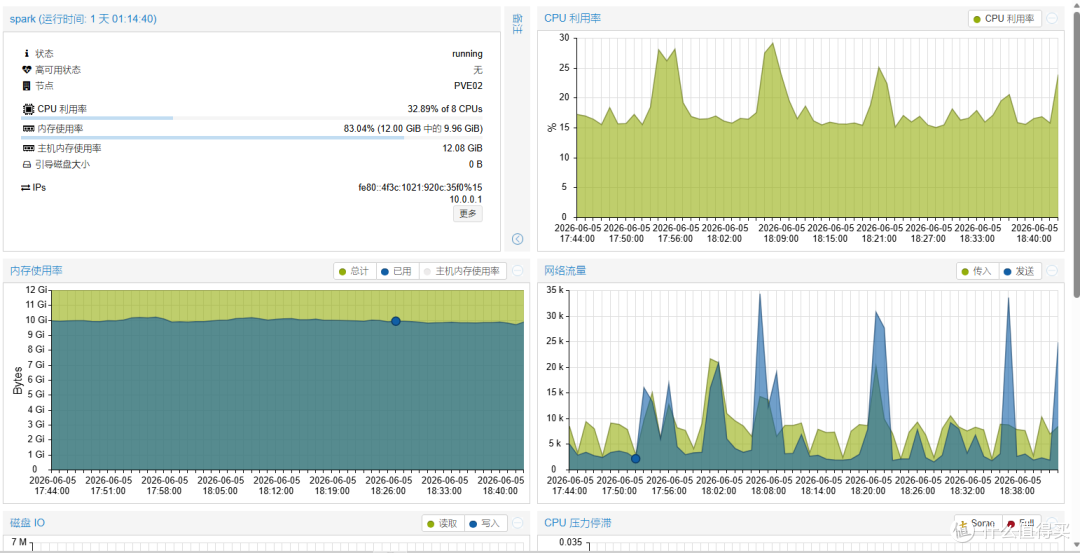Screen dimensions: 1080x553
Task: Reset zoom on the CPU 利用率 chart
Action: coord(1052,19)
